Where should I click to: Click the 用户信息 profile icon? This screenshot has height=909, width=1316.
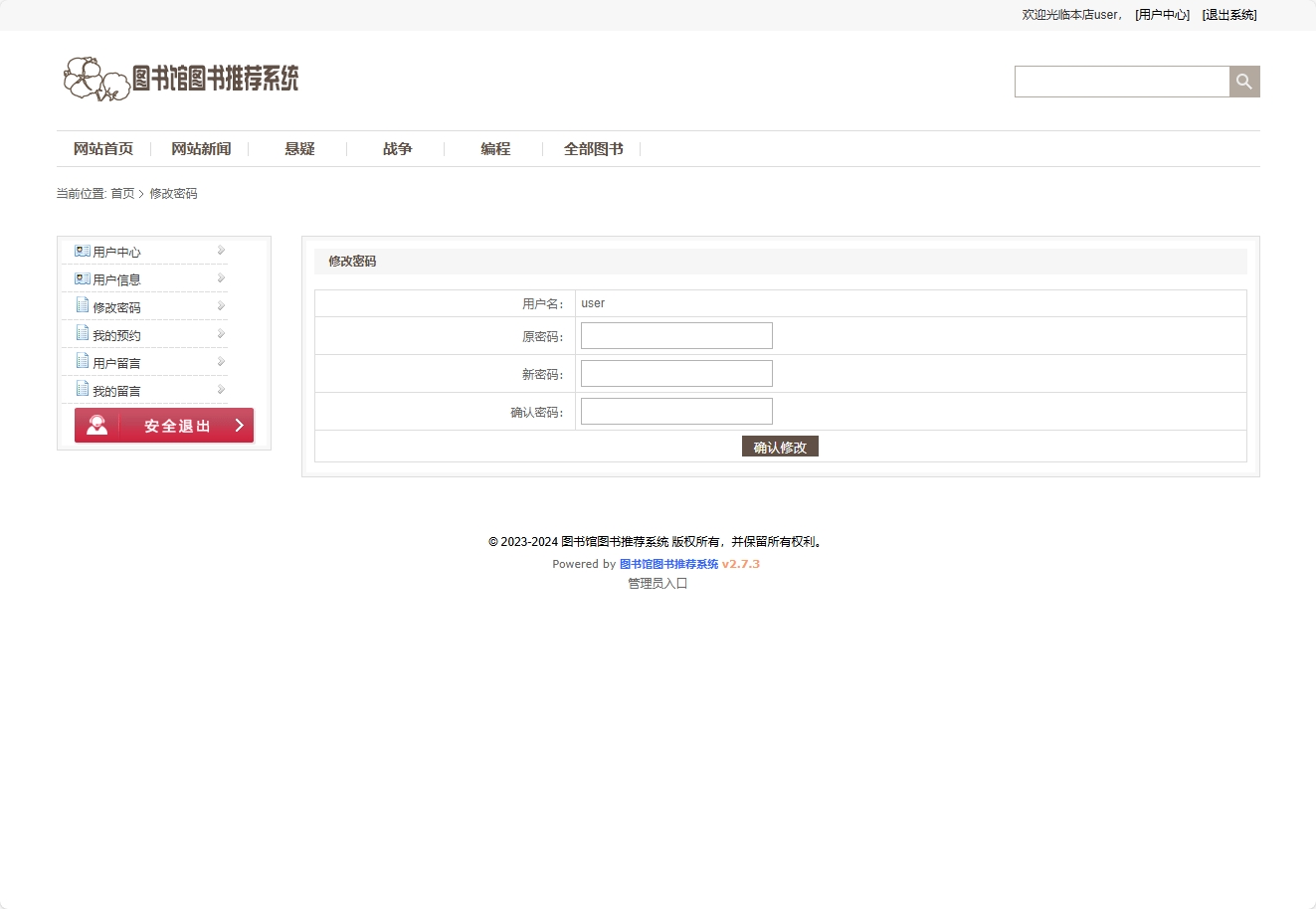[x=81, y=278]
